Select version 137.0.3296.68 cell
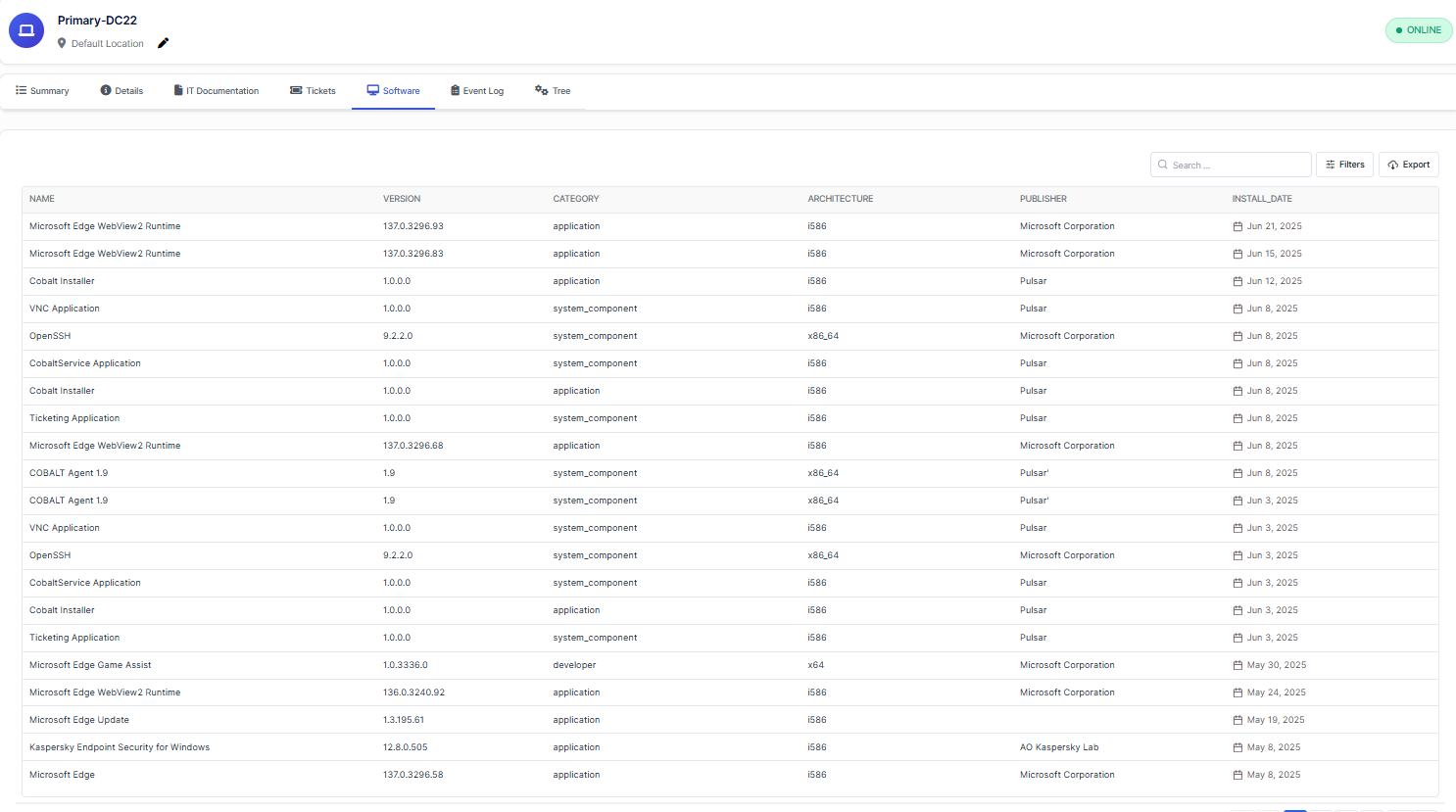1456x812 pixels. point(413,446)
